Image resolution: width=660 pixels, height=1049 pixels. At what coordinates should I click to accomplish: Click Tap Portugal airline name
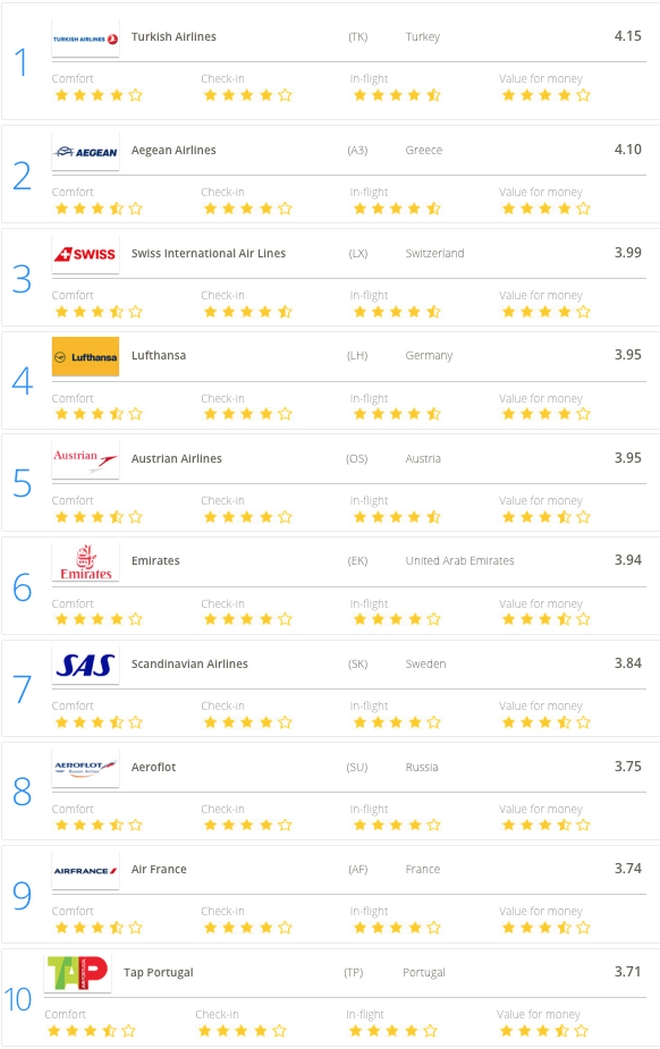point(158,973)
